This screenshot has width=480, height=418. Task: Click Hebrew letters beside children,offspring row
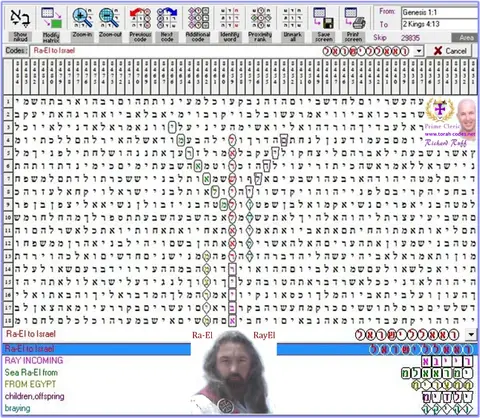click(447, 397)
